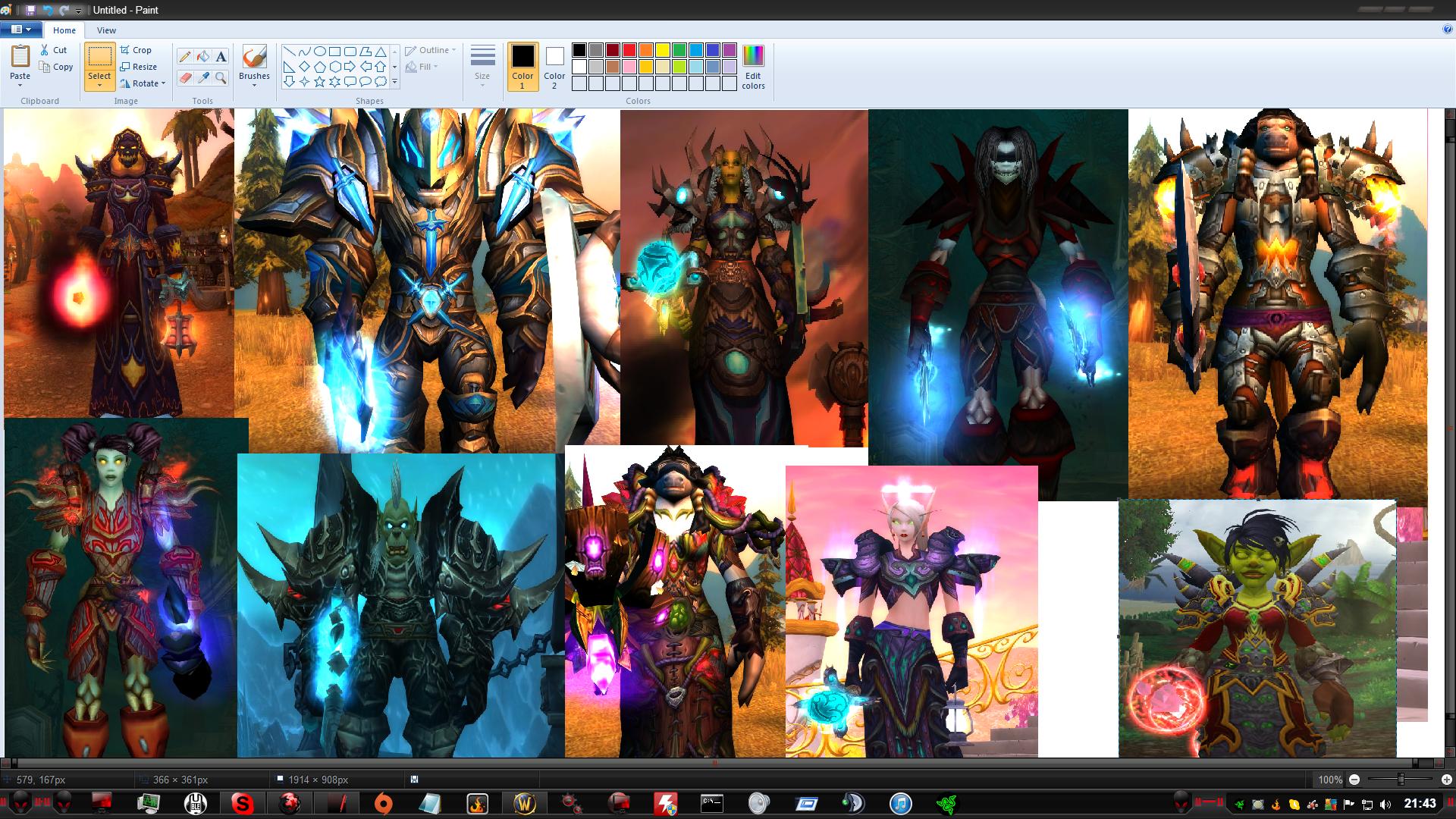1456x819 pixels.
Task: Click the Brushes tool icon
Action: (254, 57)
